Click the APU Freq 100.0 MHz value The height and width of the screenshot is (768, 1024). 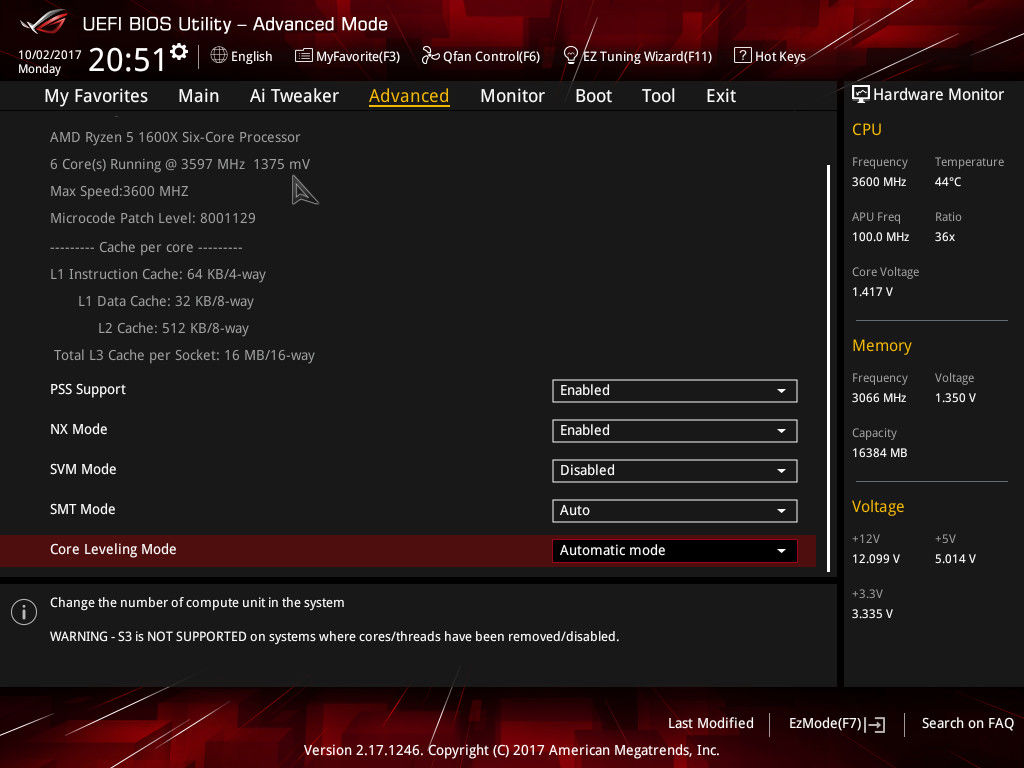(880, 237)
